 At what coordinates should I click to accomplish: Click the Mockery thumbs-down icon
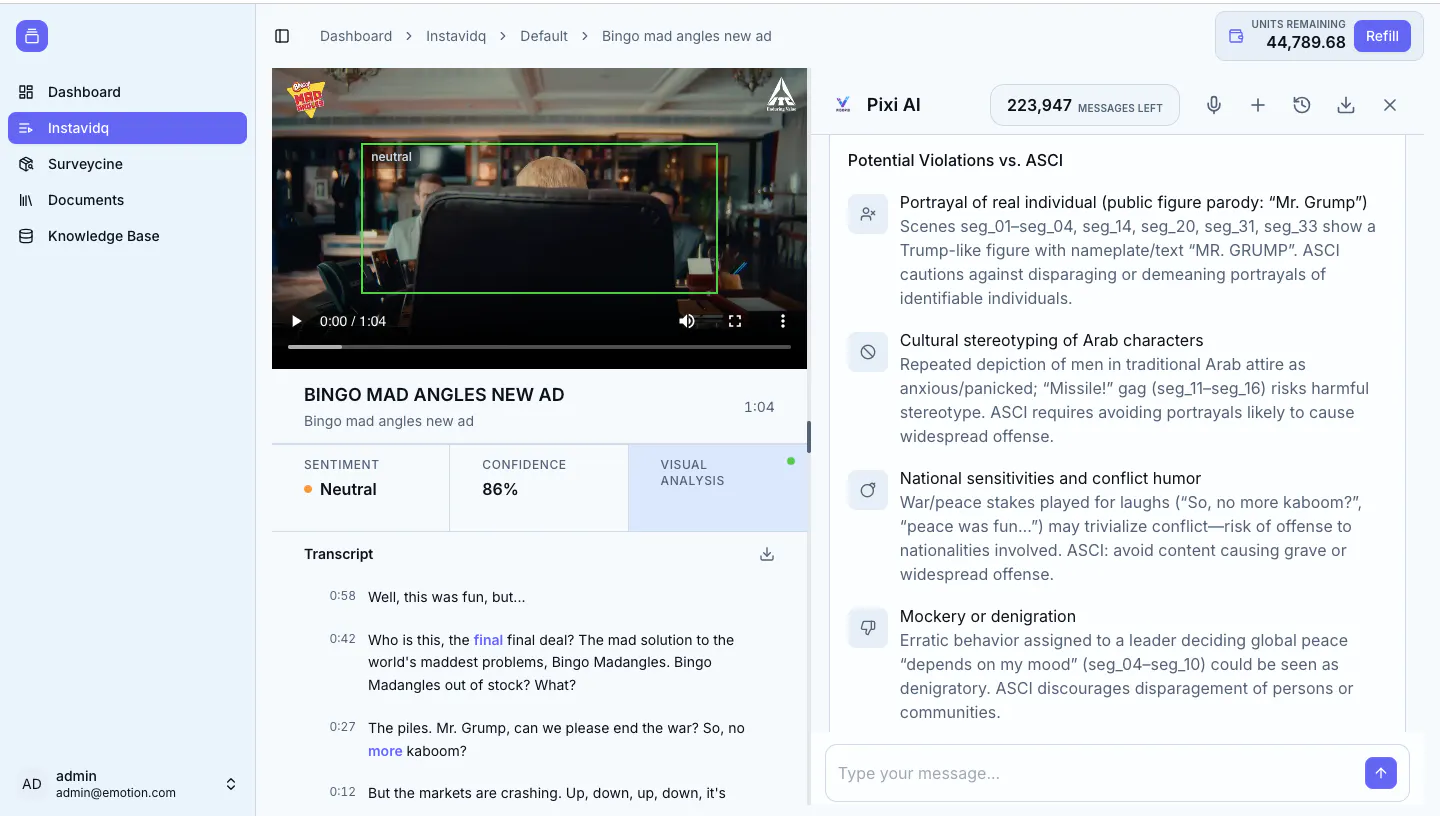click(868, 628)
